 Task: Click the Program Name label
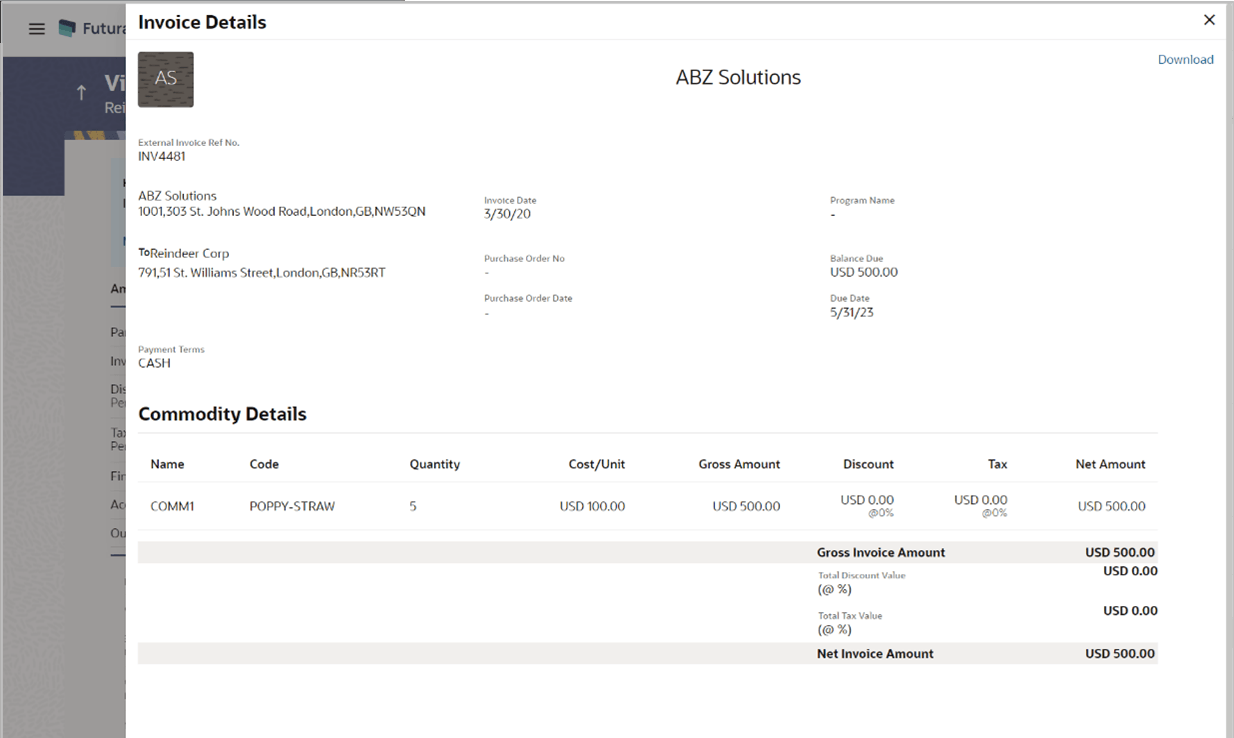tap(862, 200)
